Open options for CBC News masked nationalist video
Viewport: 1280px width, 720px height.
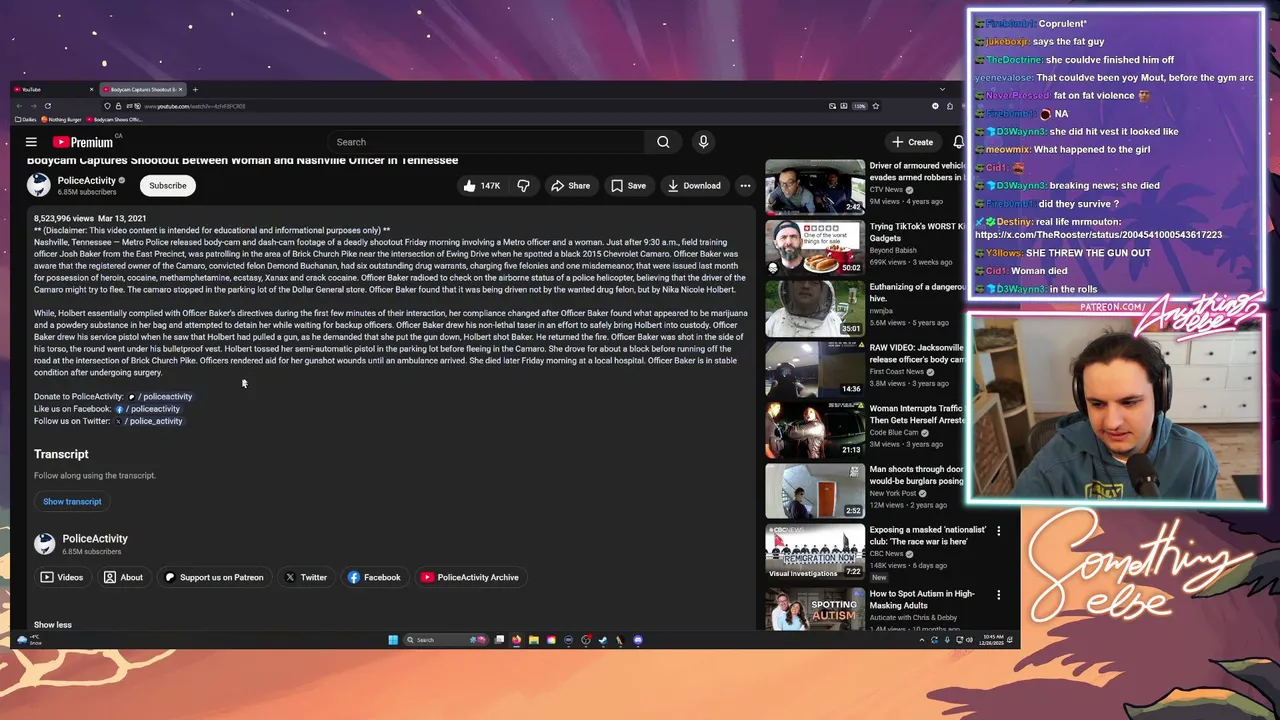[x=998, y=530]
